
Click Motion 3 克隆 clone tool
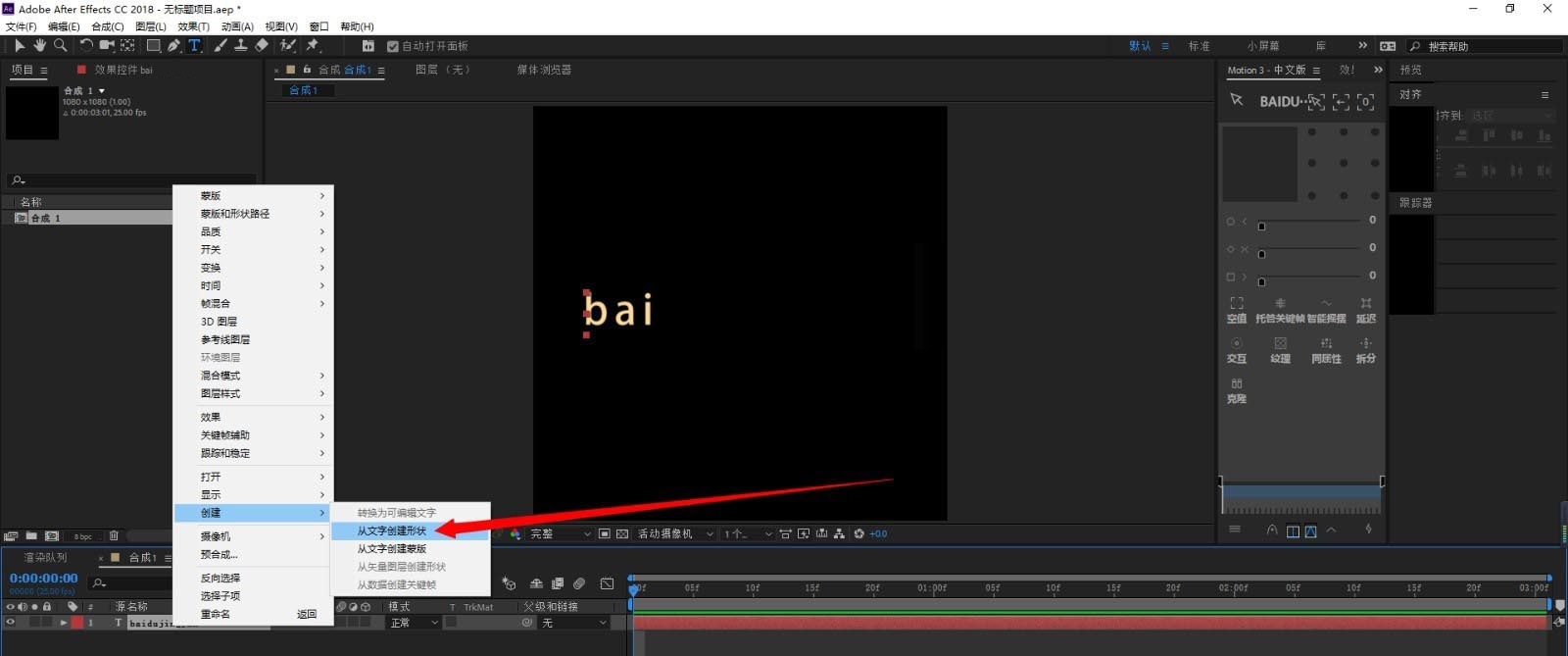(1237, 390)
